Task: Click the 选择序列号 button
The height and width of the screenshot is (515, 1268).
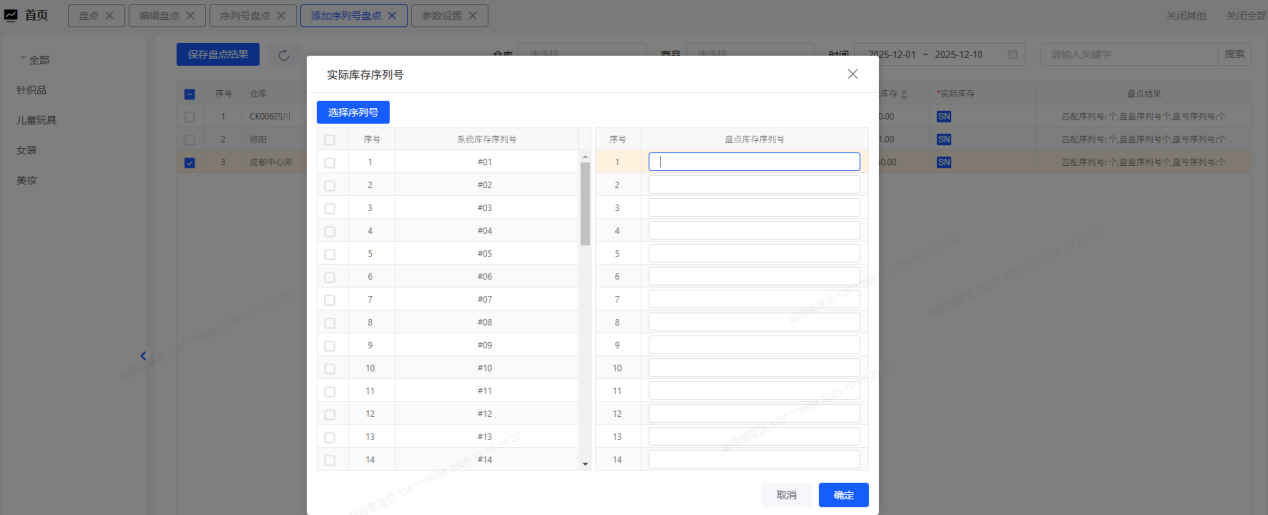Action: [353, 112]
